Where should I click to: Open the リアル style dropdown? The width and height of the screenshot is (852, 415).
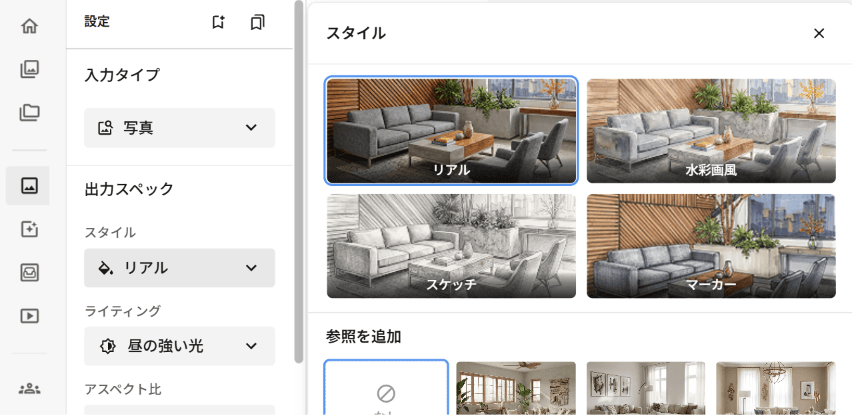pos(179,268)
